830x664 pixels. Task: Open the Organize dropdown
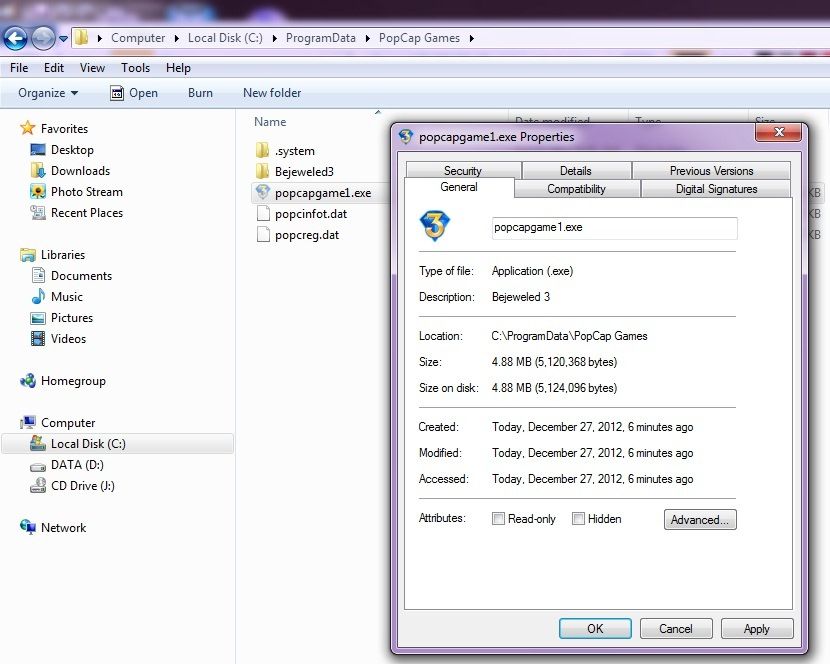click(x=48, y=93)
